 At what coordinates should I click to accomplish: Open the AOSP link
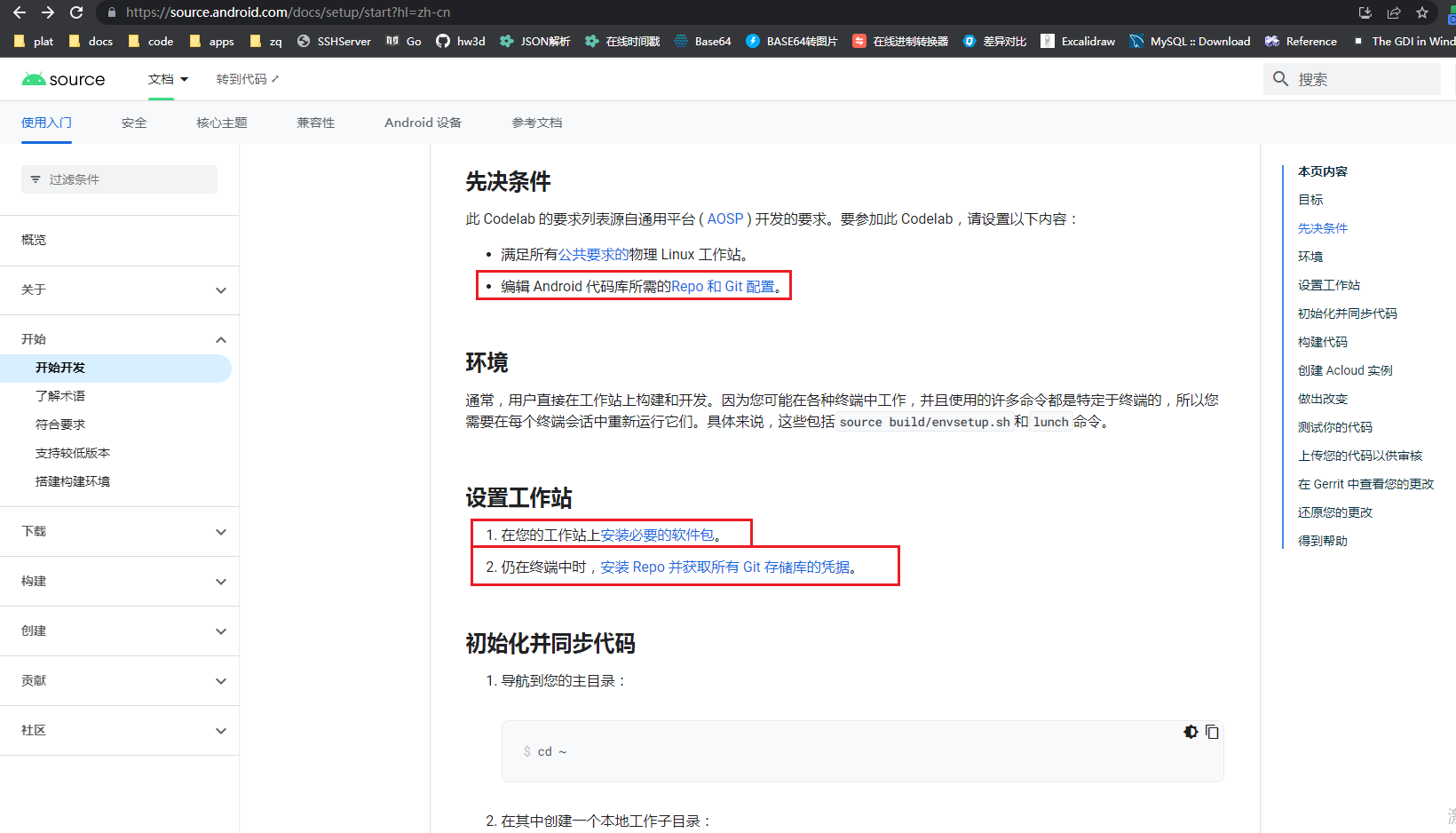click(x=724, y=218)
